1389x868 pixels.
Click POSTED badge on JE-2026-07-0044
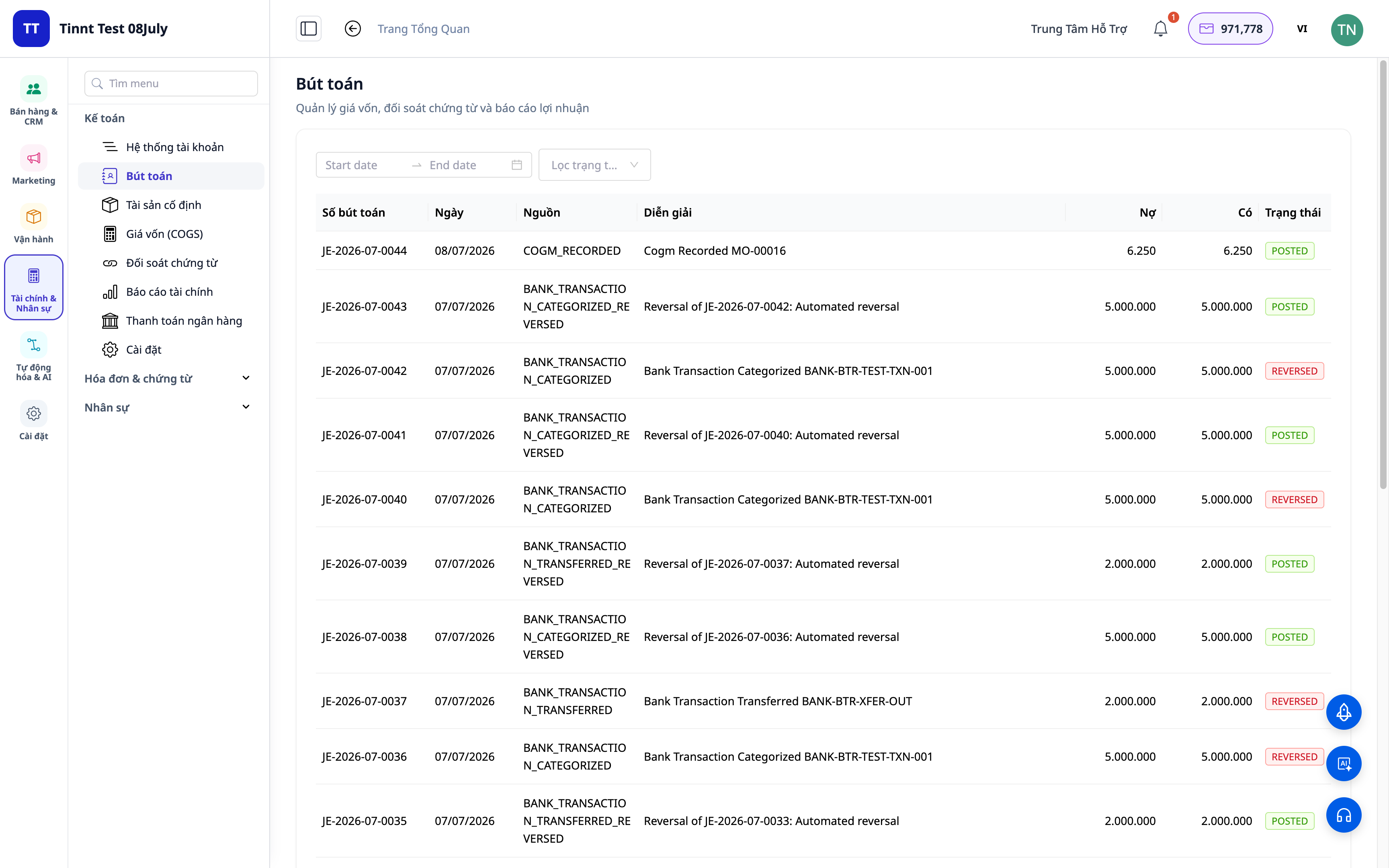(x=1289, y=250)
